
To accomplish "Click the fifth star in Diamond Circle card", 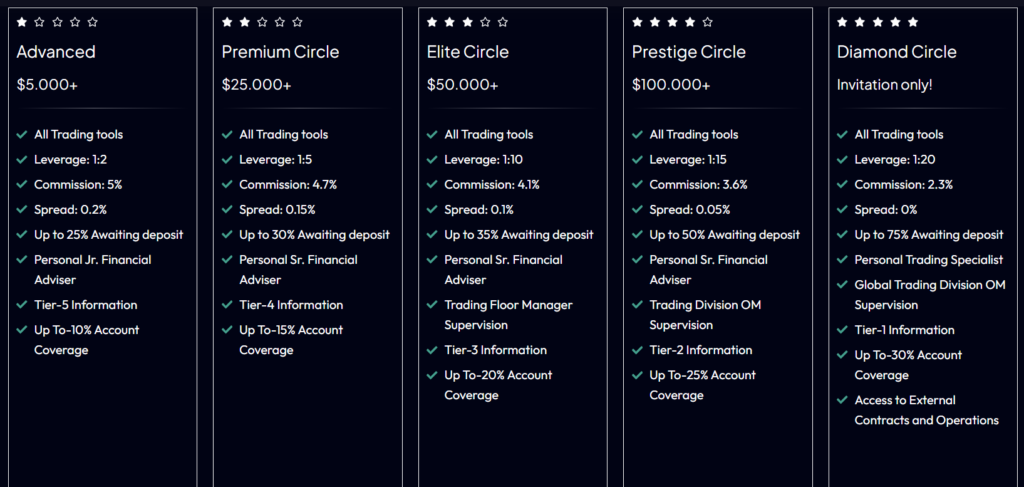I will pyautogui.click(x=912, y=22).
